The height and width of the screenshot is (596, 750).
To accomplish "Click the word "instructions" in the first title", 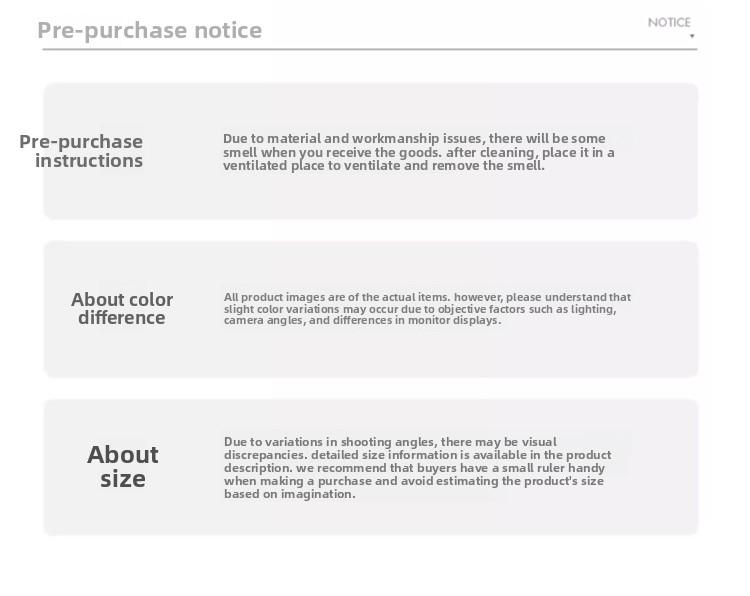I will (89, 161).
